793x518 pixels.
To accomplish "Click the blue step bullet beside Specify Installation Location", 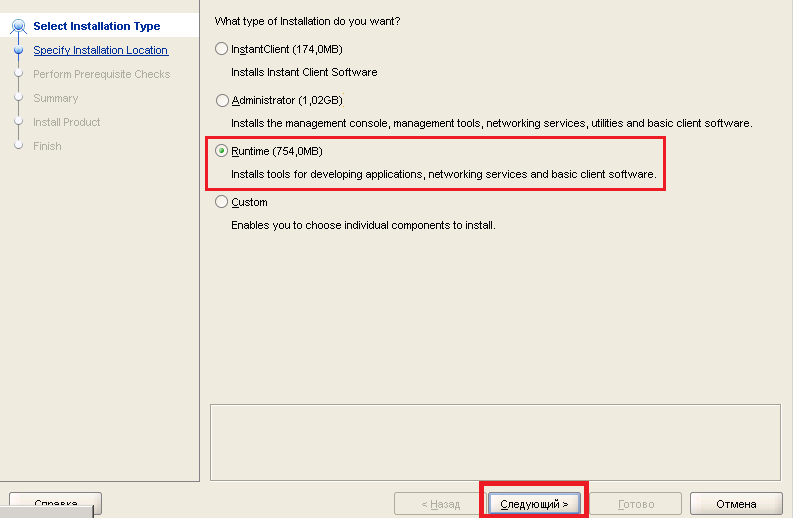I will tap(19, 50).
